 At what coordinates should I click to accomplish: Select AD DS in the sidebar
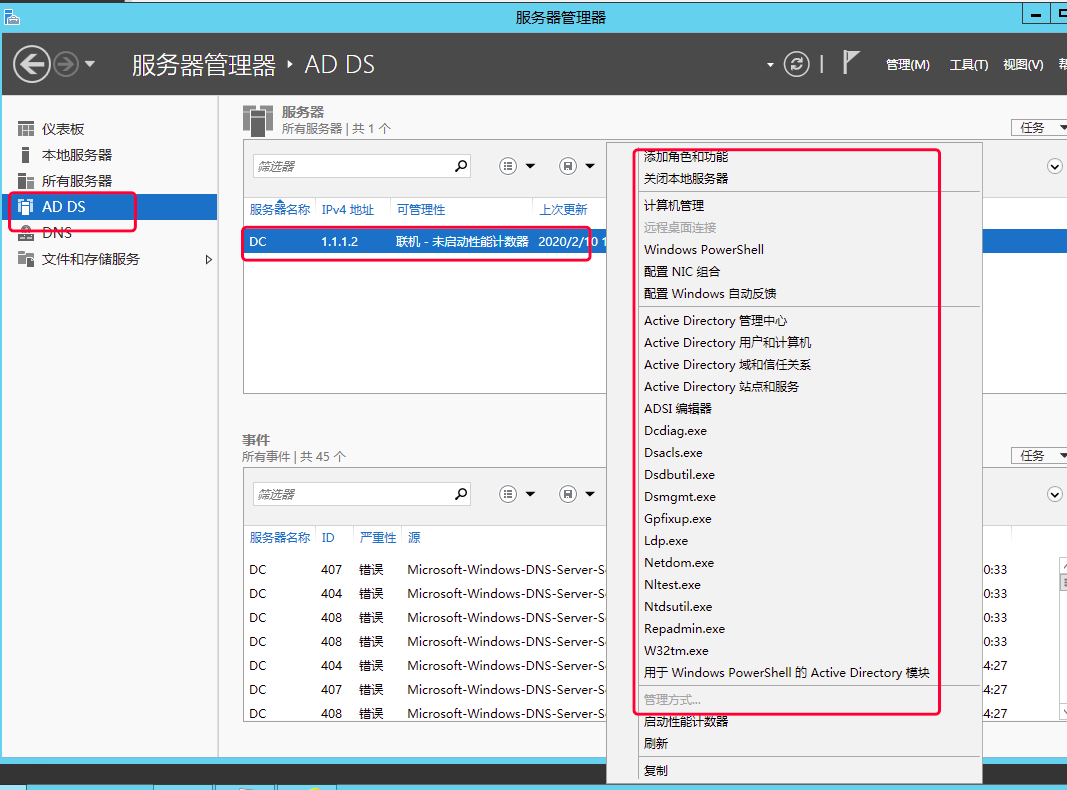(110, 207)
